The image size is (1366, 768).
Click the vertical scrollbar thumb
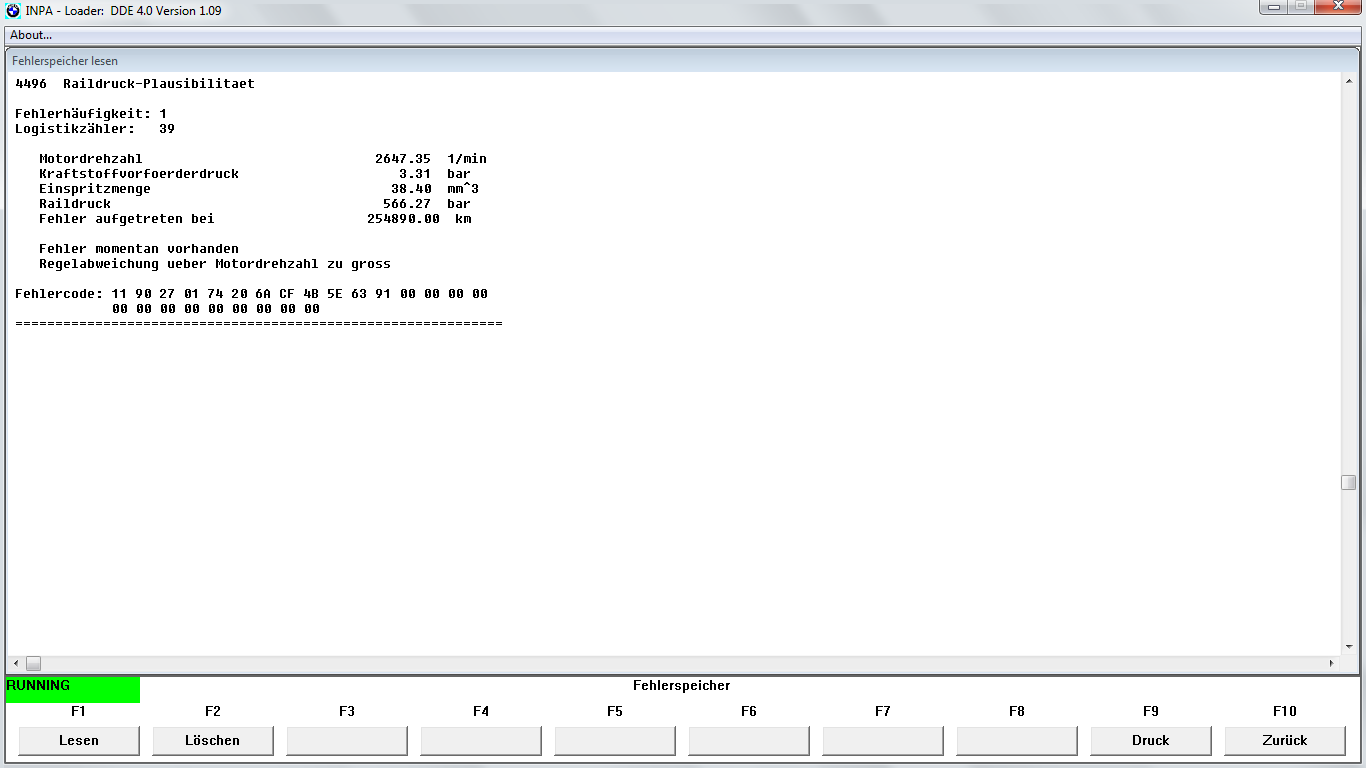pos(1349,482)
